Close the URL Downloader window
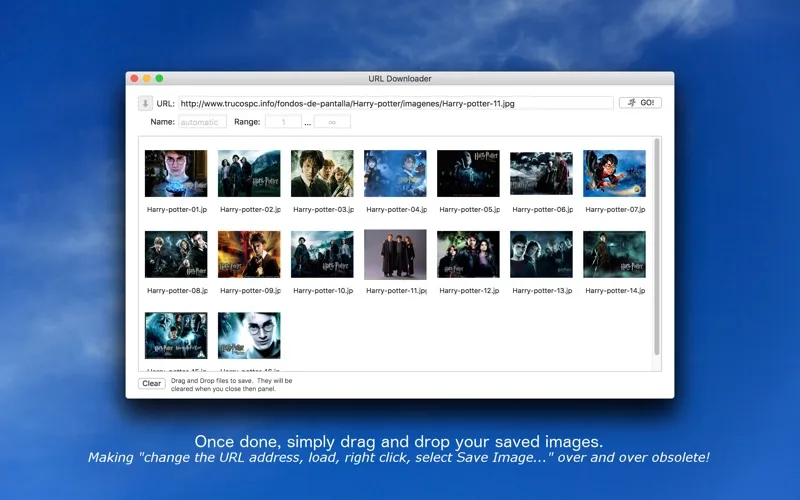 134,79
